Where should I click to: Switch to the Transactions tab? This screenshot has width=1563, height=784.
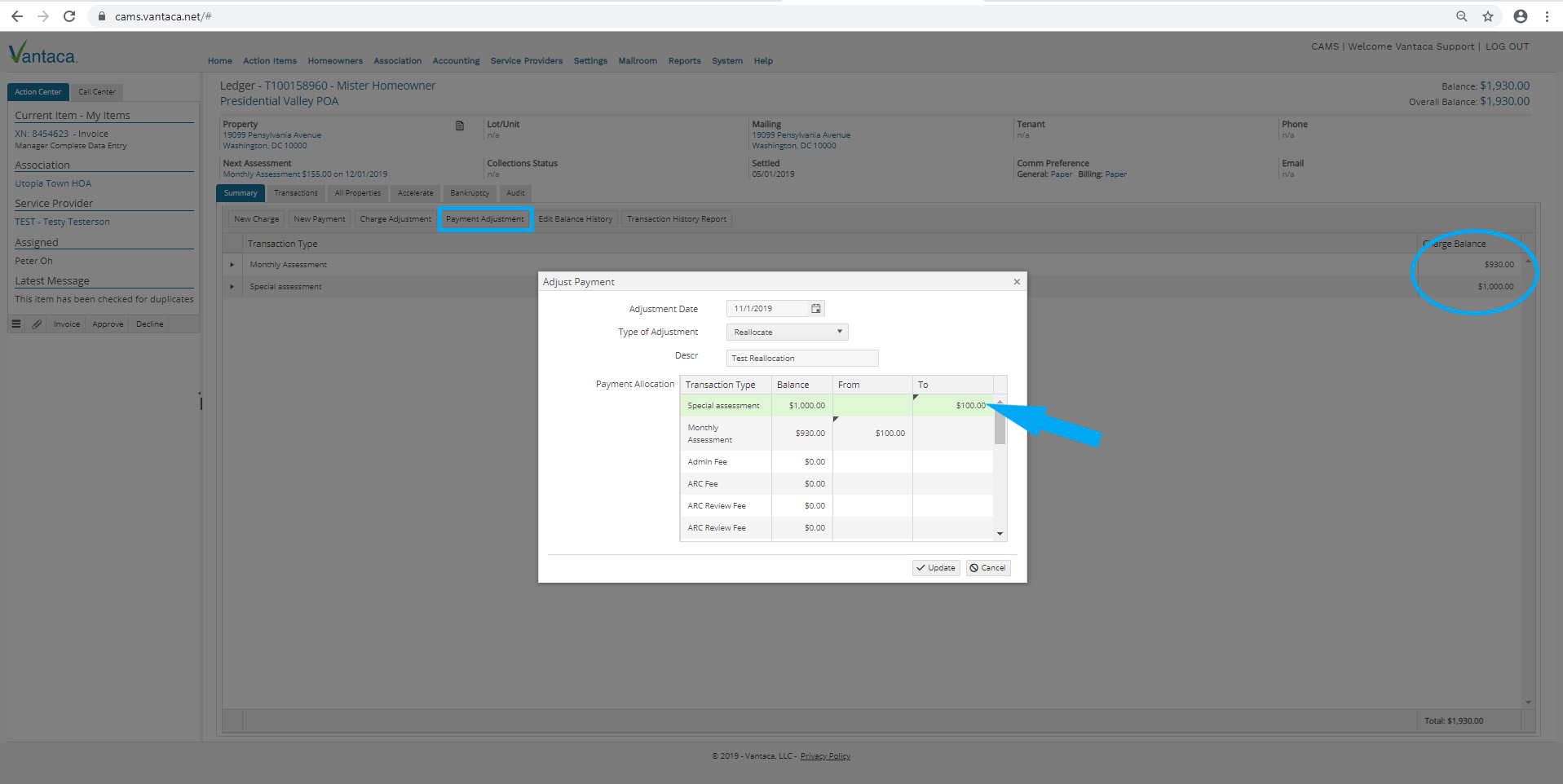click(x=295, y=193)
